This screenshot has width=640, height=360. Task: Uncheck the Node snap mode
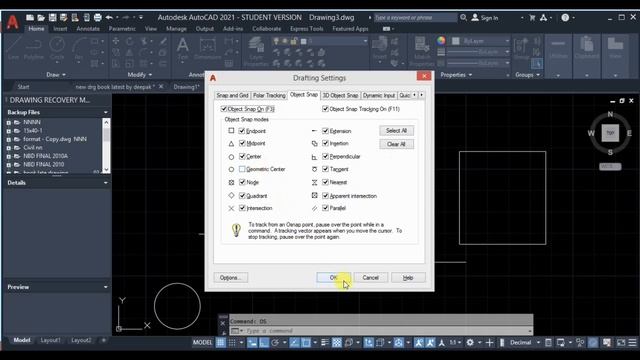tap(242, 182)
